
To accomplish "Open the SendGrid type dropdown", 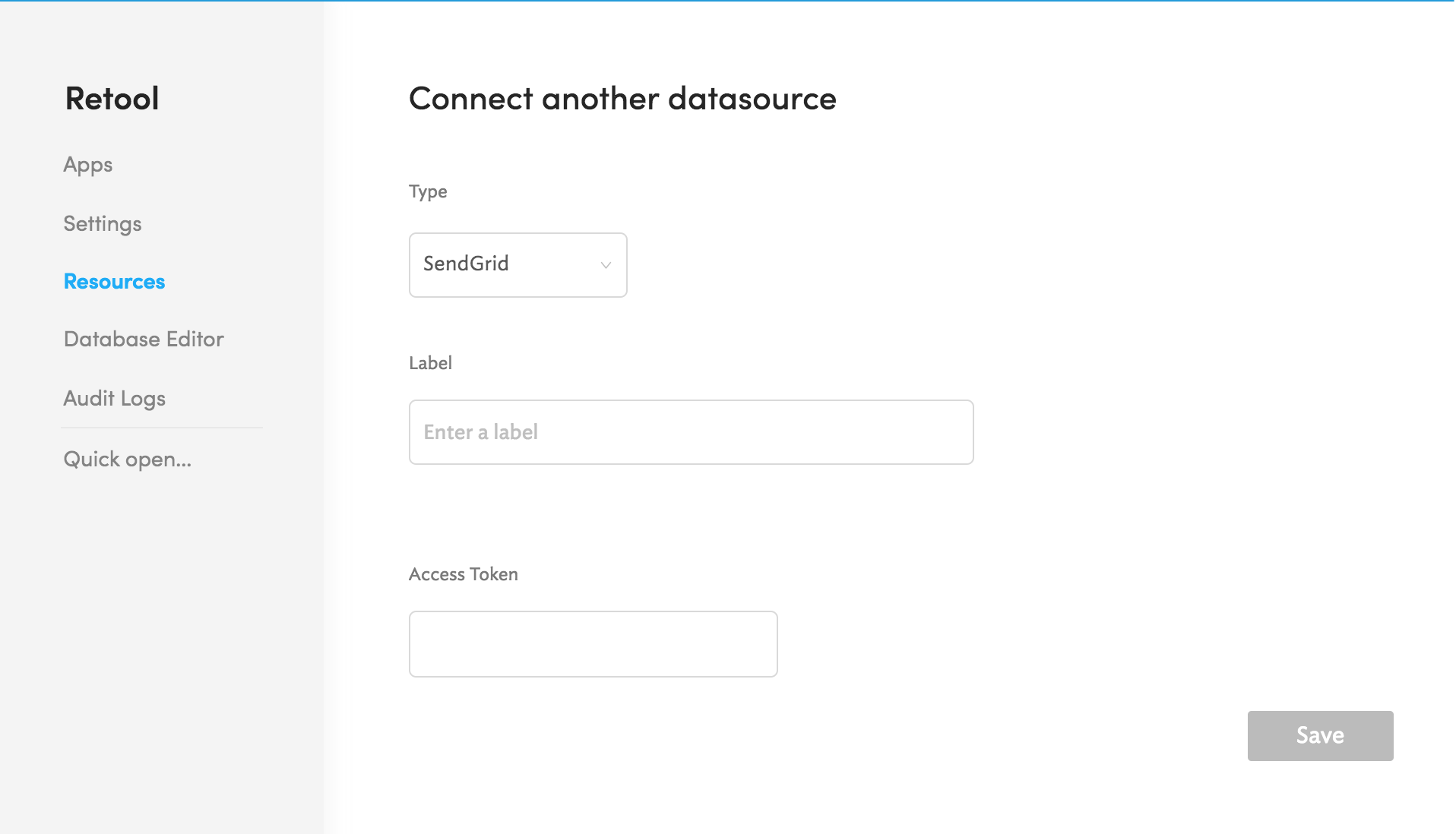I will (x=518, y=265).
